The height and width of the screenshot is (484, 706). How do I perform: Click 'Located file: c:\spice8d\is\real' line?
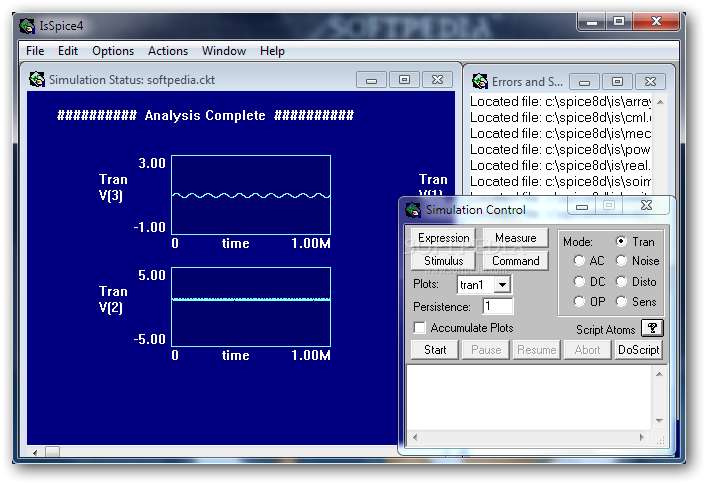point(561,166)
